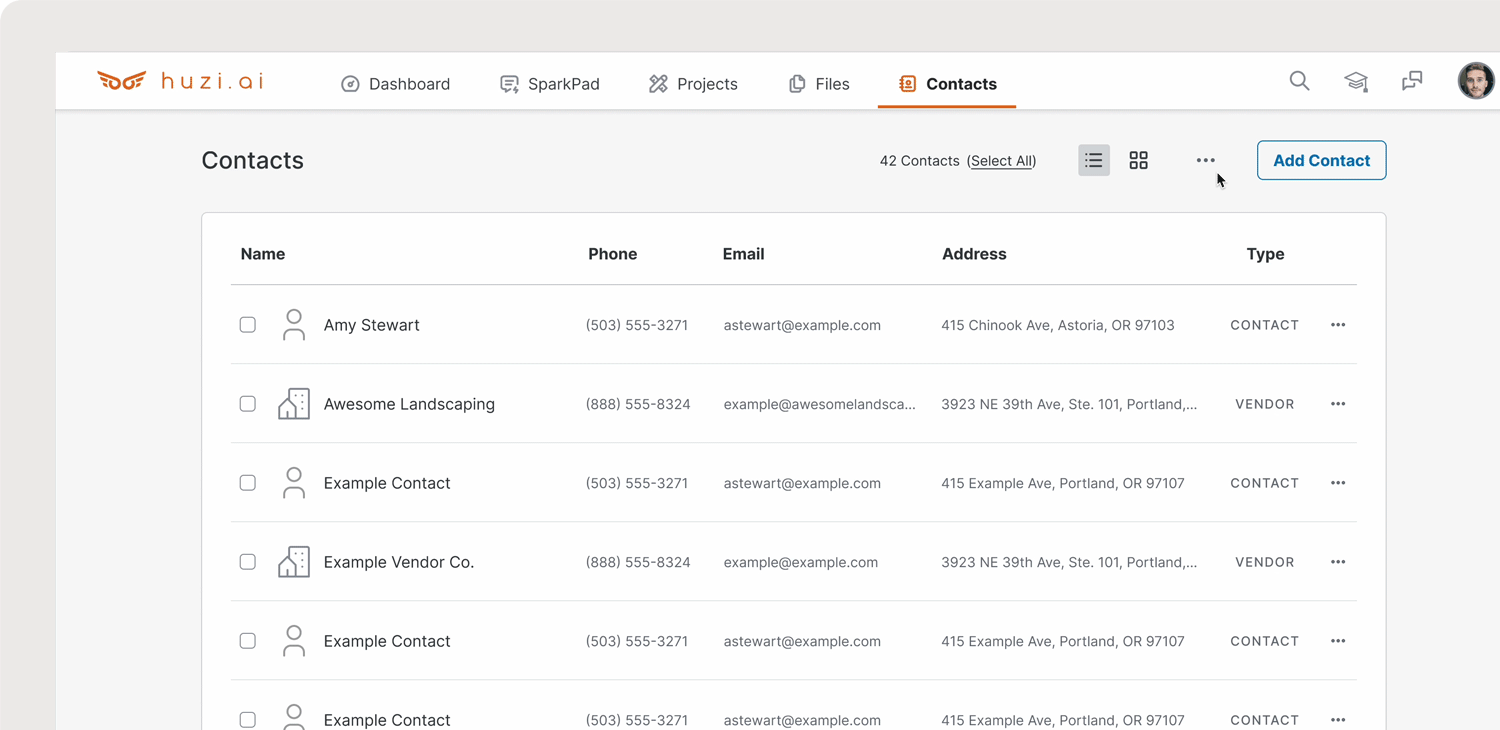Open Example Vendor Co. row options menu
1500x730 pixels.
coord(1338,562)
